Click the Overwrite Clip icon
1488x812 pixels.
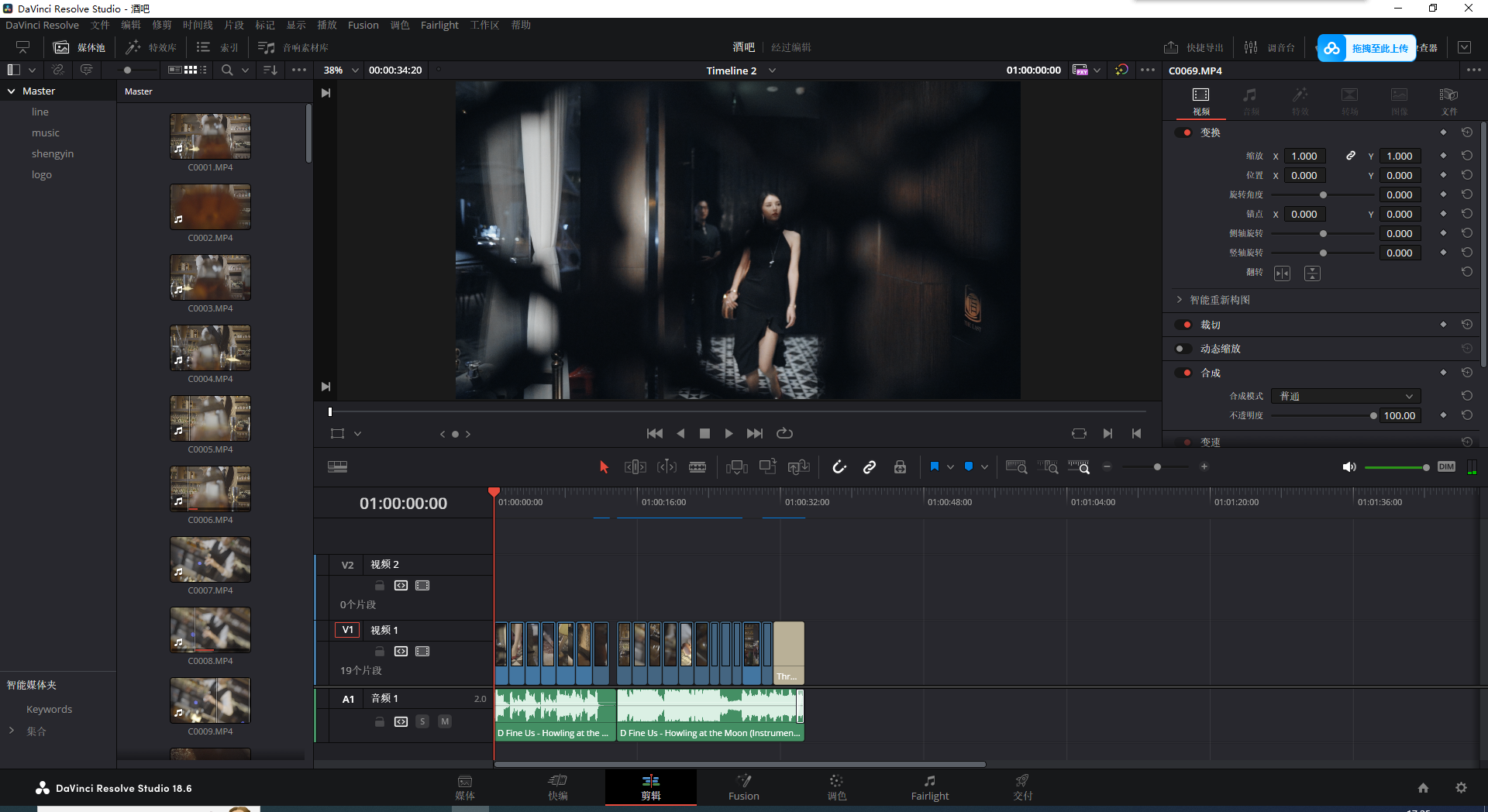[x=768, y=466]
